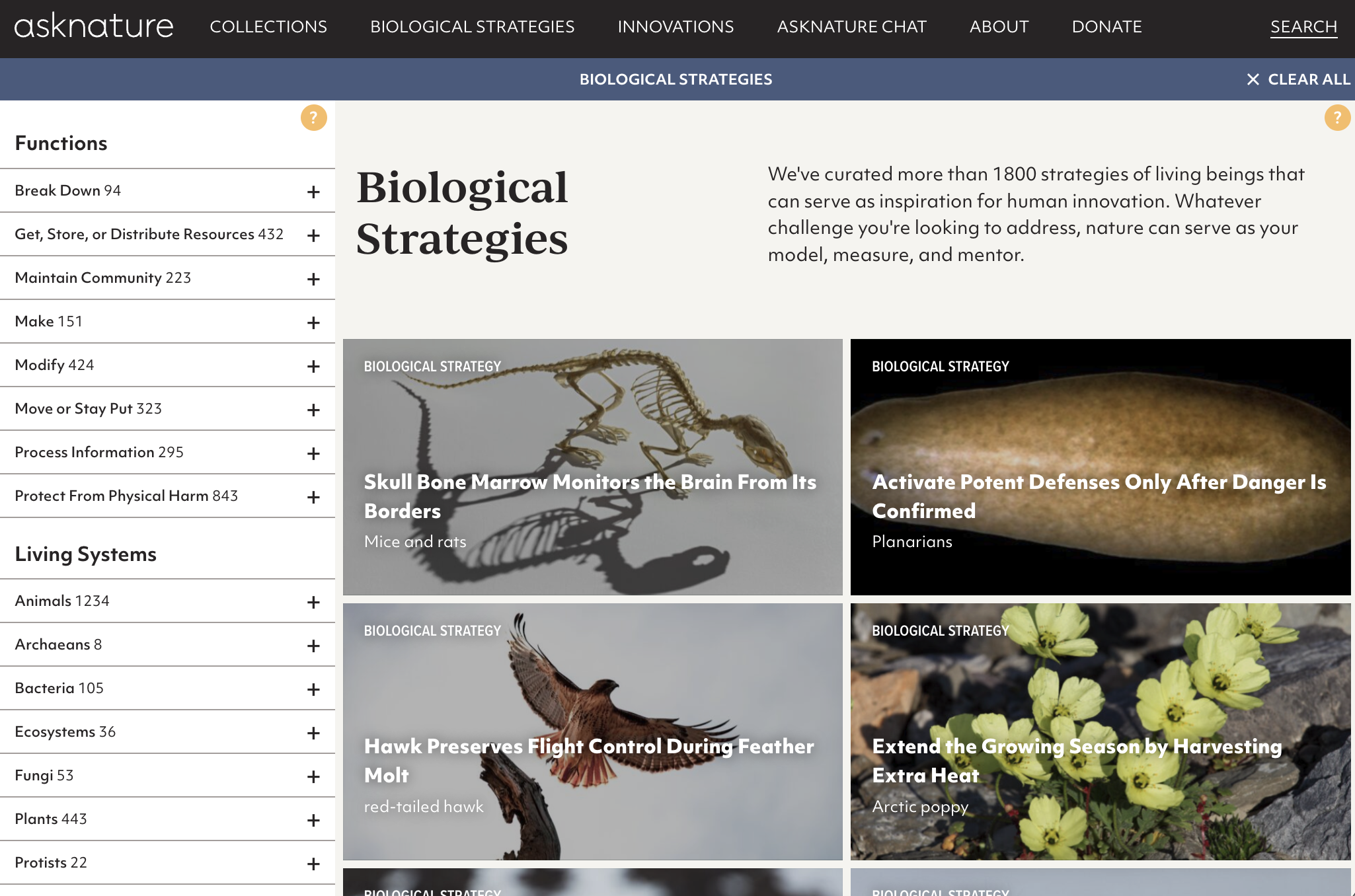
Task: Open Biological Strategies in top navigation
Action: [x=472, y=26]
